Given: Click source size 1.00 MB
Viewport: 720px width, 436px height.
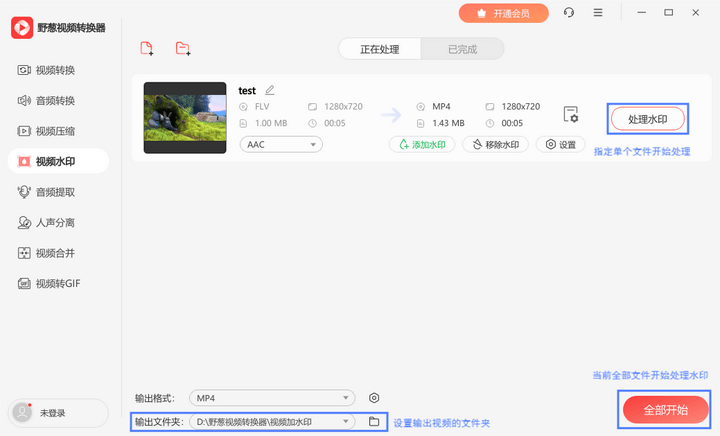Looking at the screenshot, I should coord(271,123).
